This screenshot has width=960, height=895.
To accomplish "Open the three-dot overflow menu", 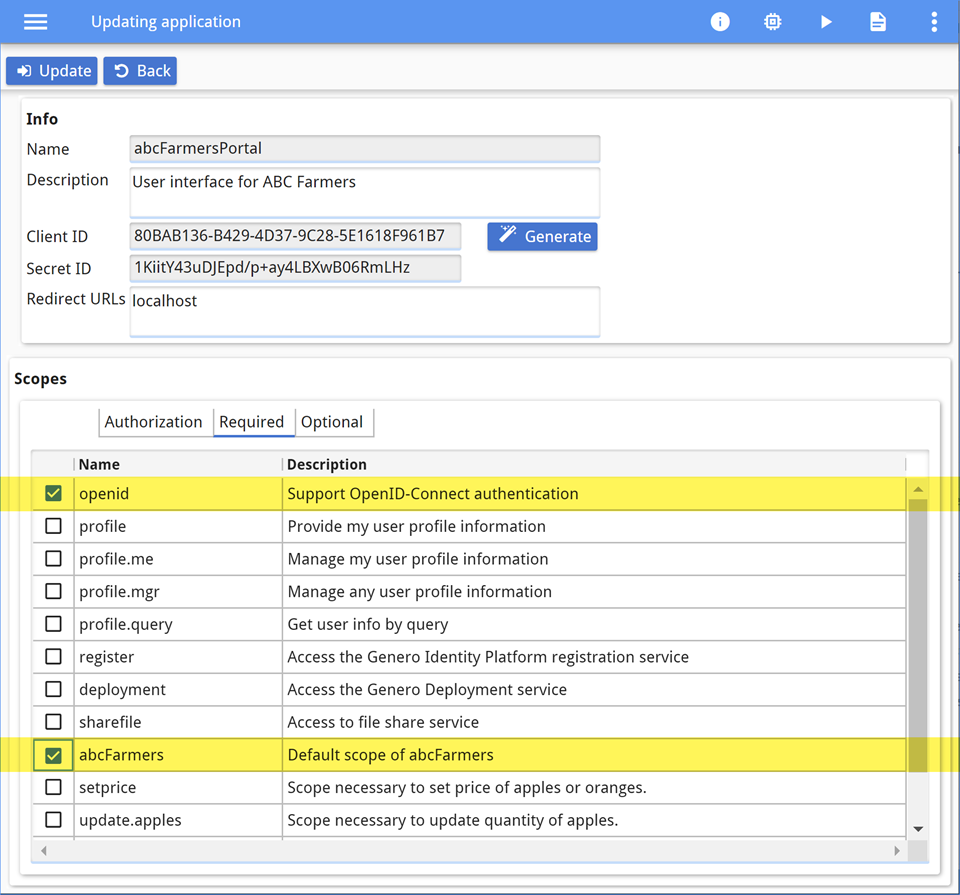I will (933, 21).
